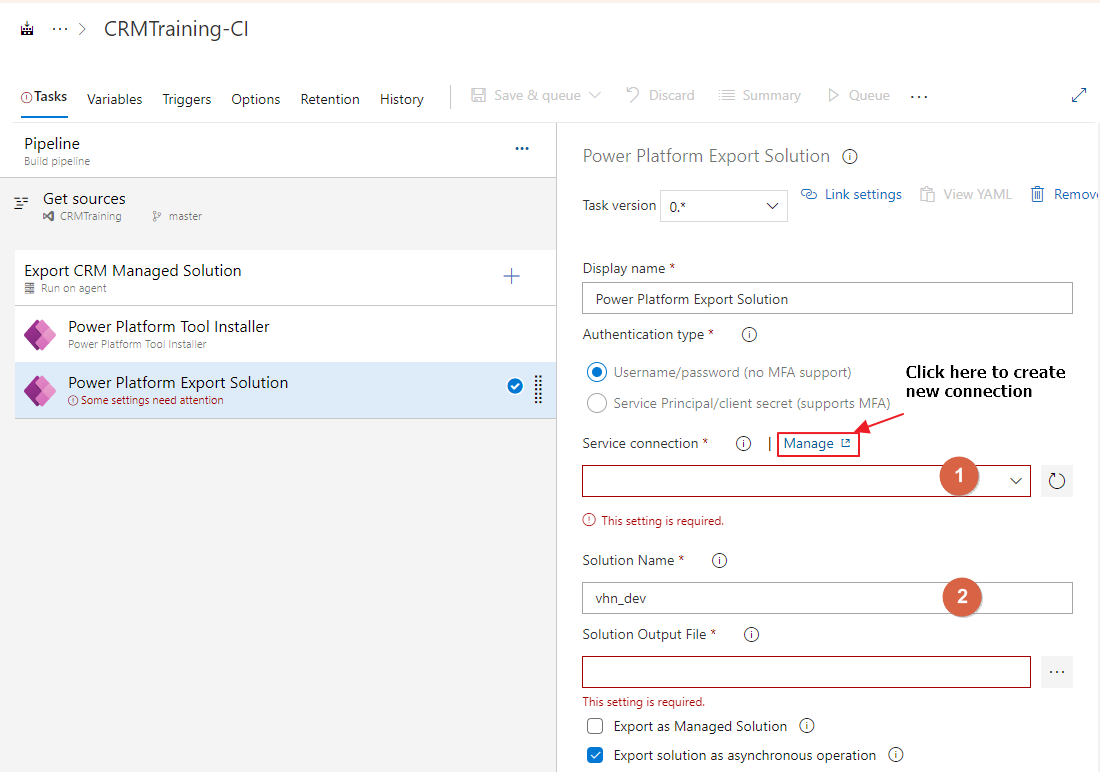
Task: Click the master branch label
Action: 185,216
